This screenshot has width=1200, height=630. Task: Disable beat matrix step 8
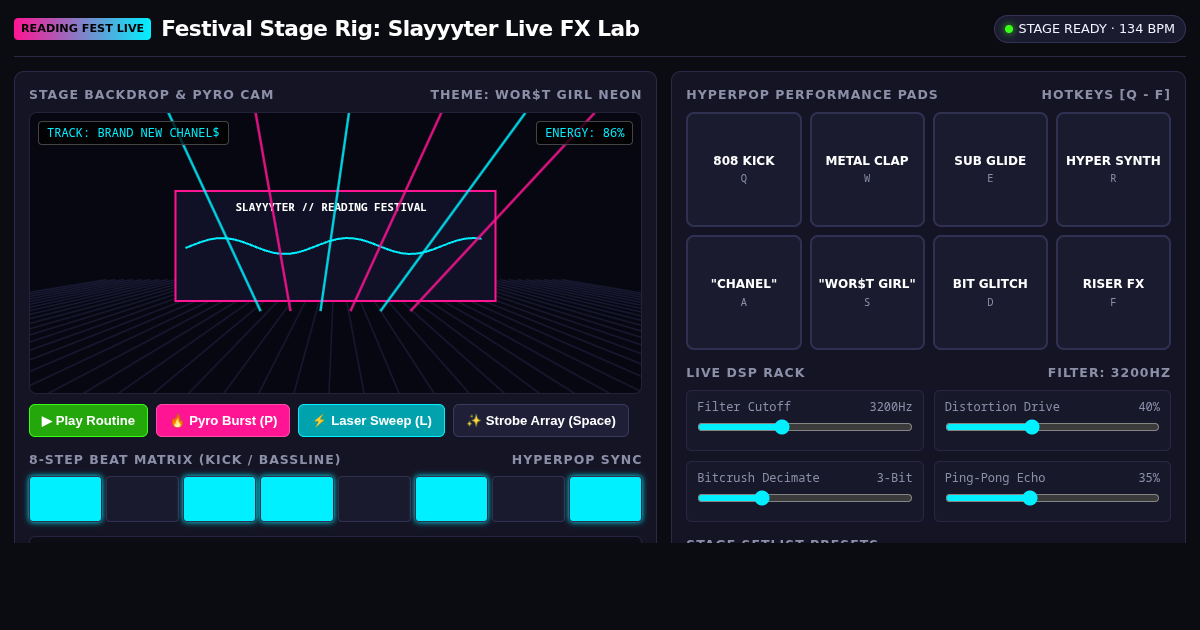click(605, 499)
